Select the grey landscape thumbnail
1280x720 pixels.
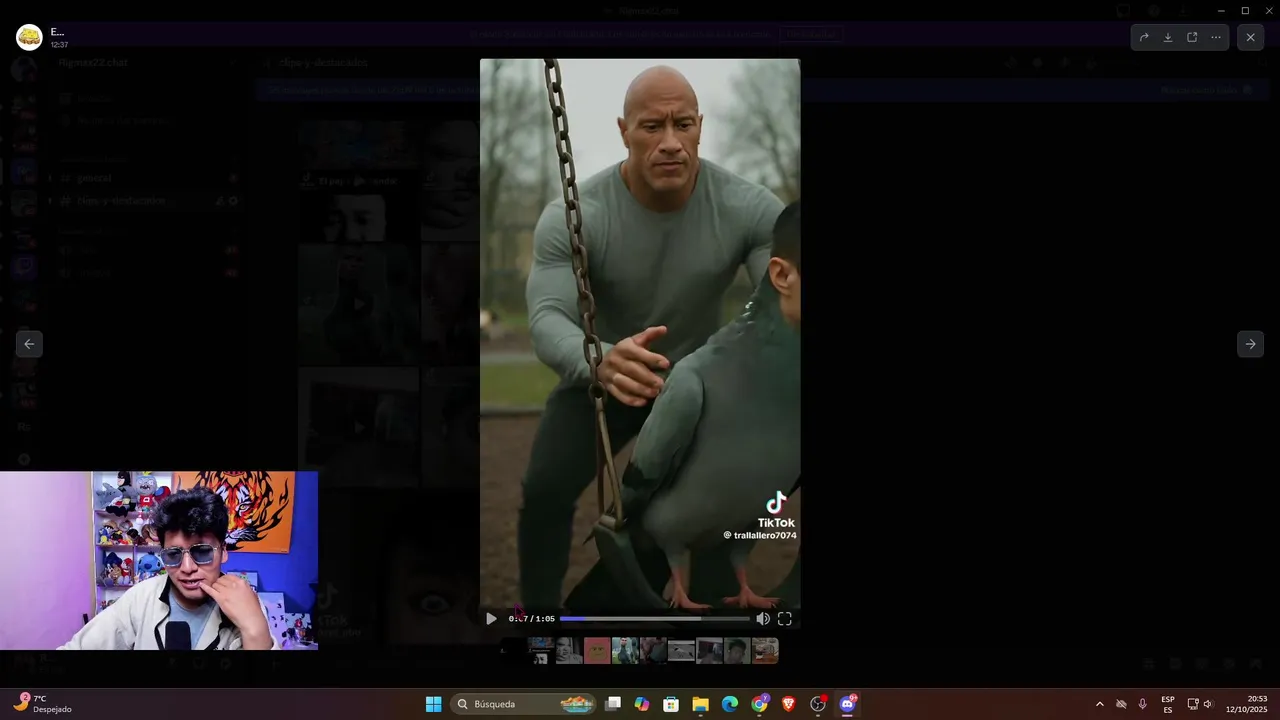681,651
